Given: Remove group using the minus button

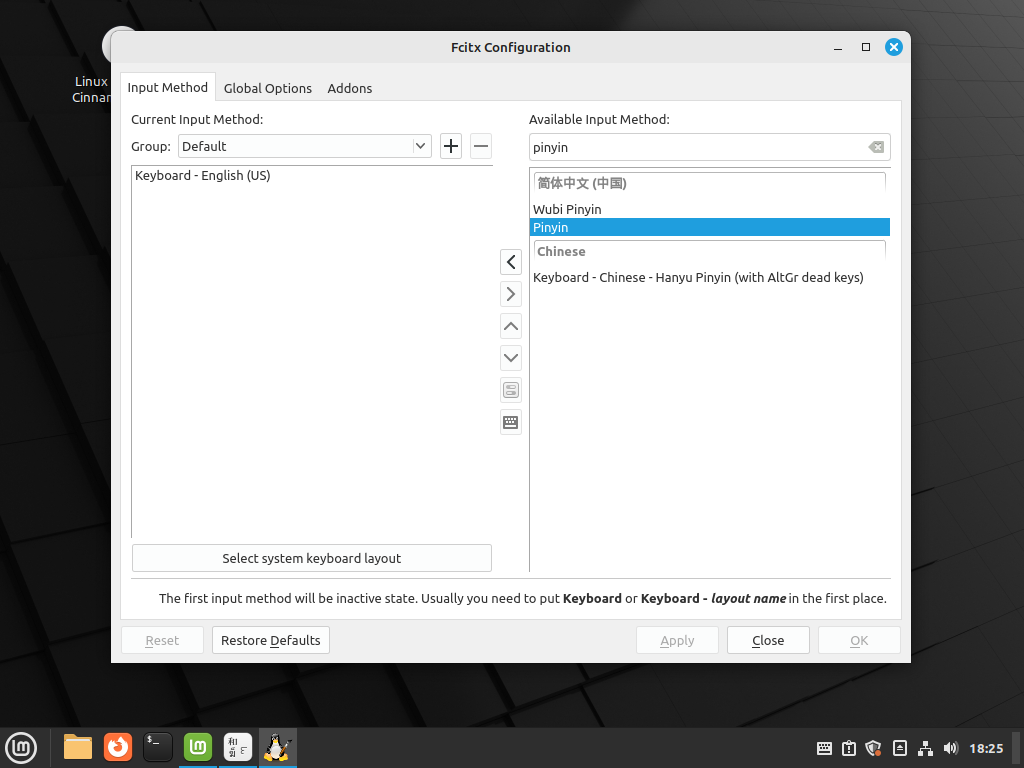Looking at the screenshot, I should [481, 146].
